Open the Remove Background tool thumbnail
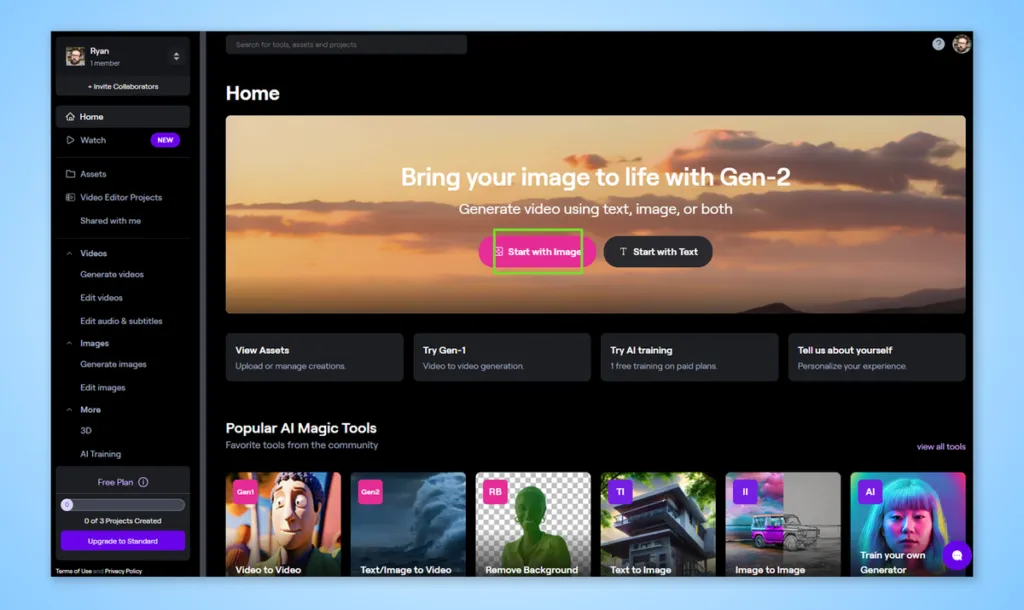This screenshot has width=1024, height=610. click(x=533, y=524)
